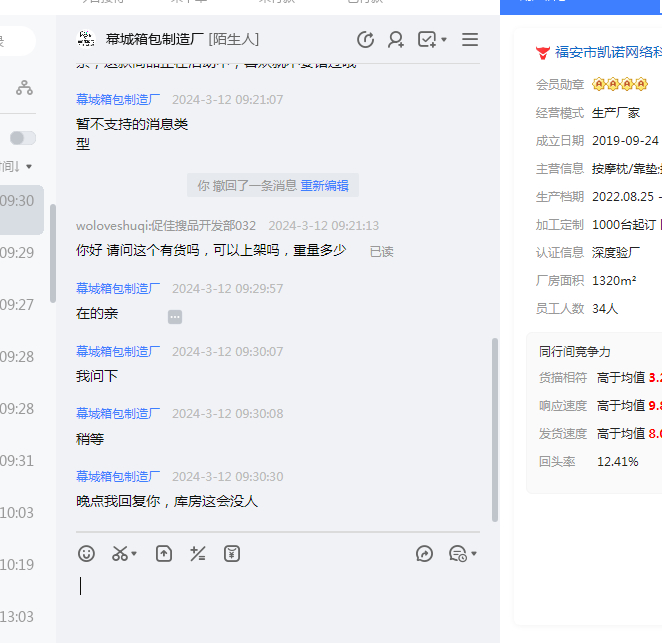Open the time sort dropdown in sidebar
This screenshot has height=643, width=662.
click(x=18, y=166)
